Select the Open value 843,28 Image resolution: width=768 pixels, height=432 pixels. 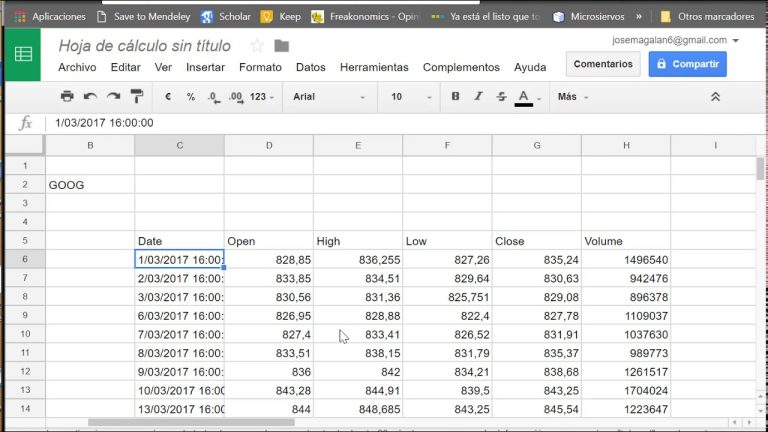269,391
